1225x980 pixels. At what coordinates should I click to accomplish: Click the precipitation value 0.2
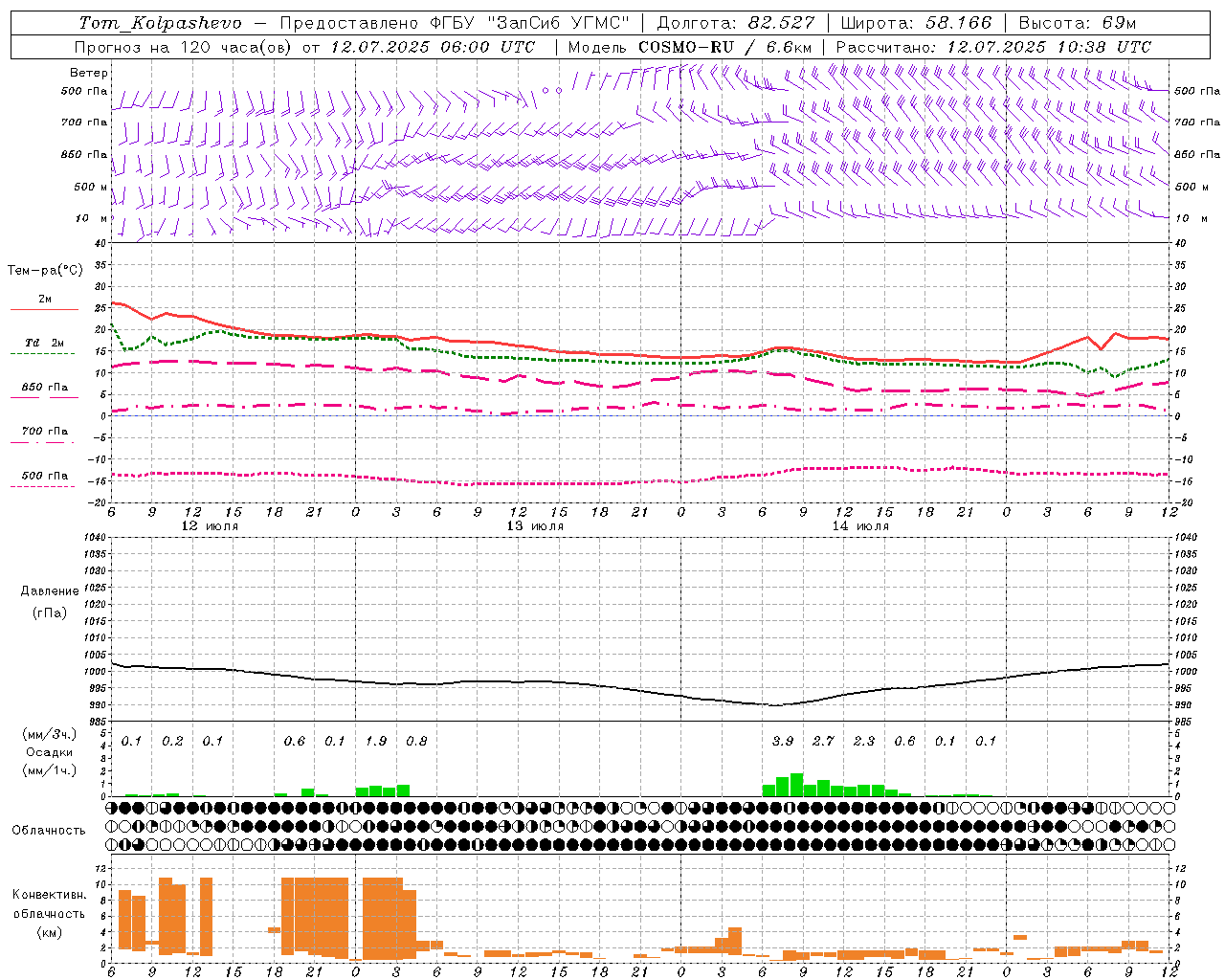pyautogui.click(x=172, y=741)
